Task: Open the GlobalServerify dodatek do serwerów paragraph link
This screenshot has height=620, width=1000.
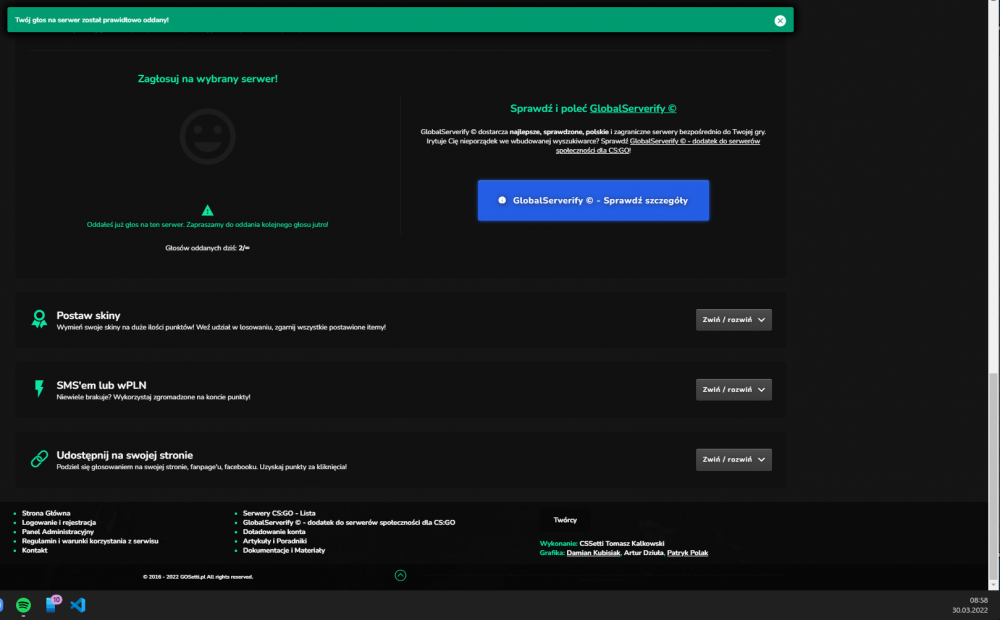Action: [x=658, y=145]
